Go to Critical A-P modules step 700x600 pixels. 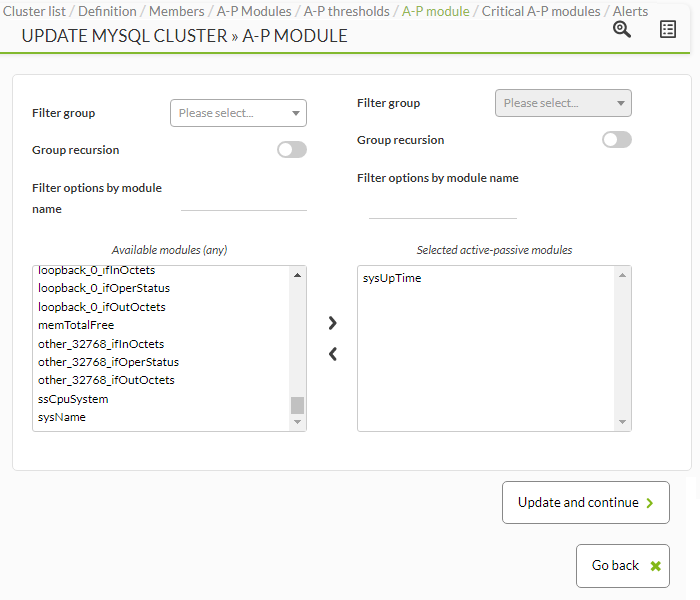click(x=541, y=11)
